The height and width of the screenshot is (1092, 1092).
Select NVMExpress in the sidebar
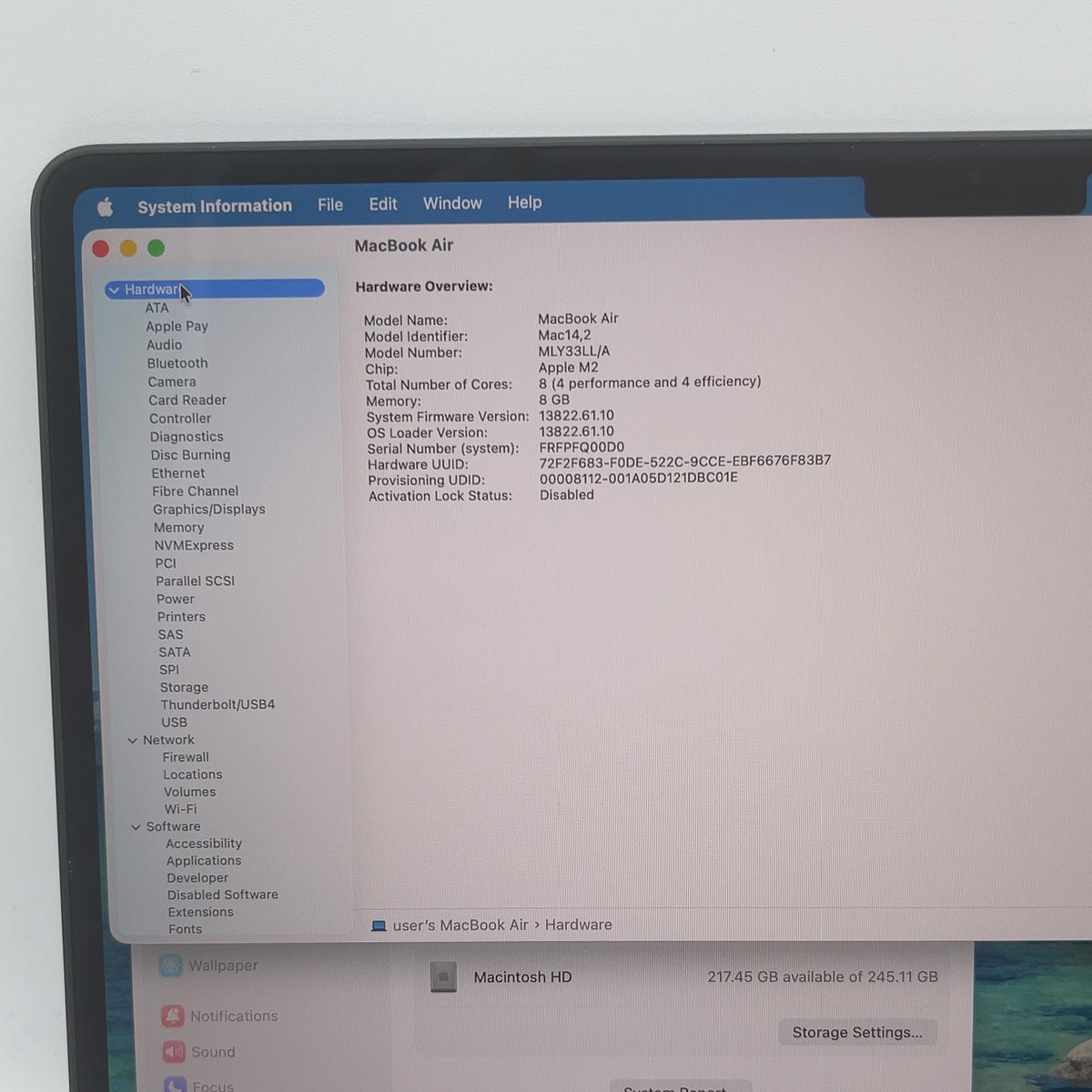click(x=194, y=546)
